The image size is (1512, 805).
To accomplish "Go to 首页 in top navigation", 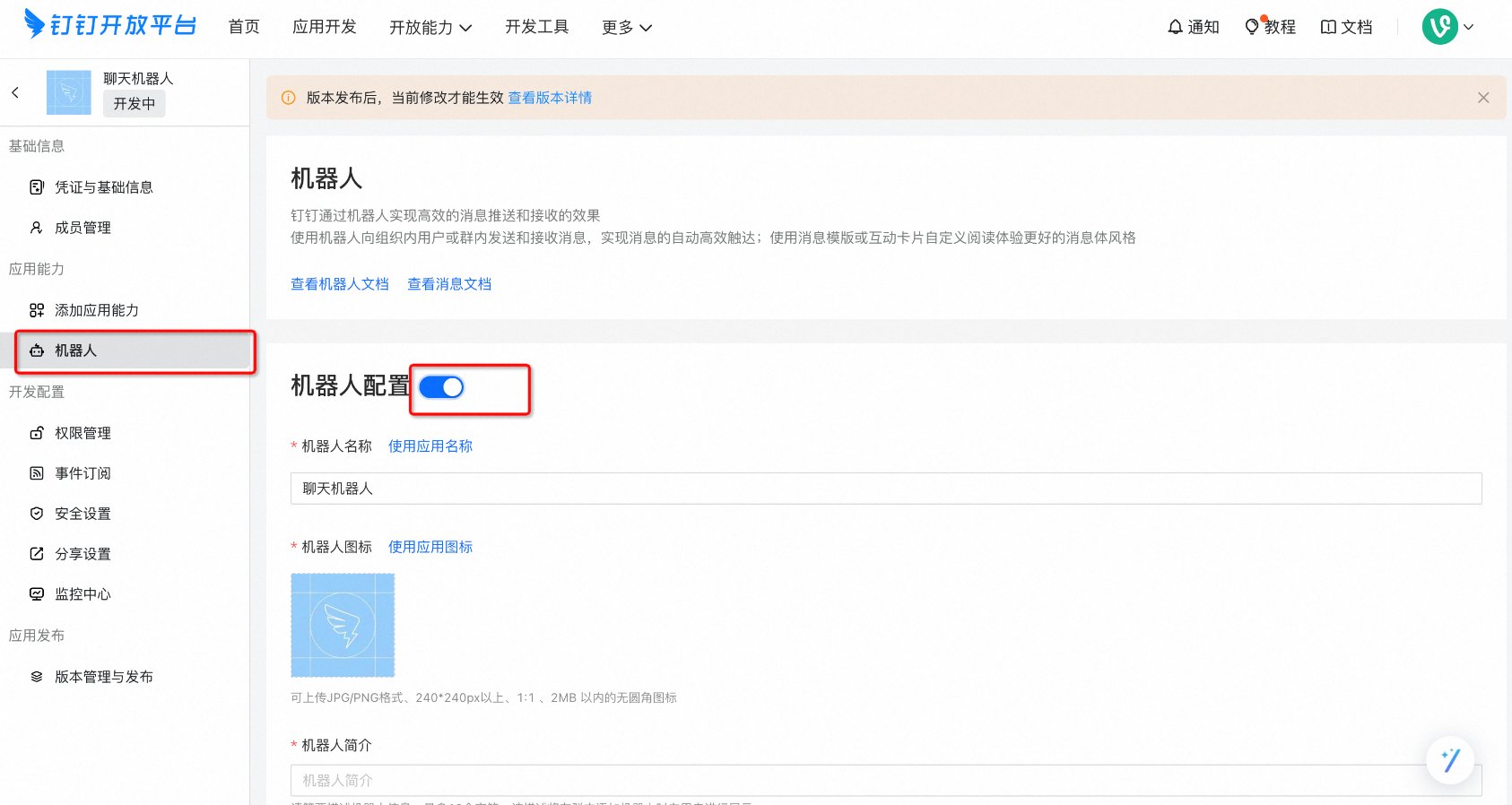I will point(244,27).
